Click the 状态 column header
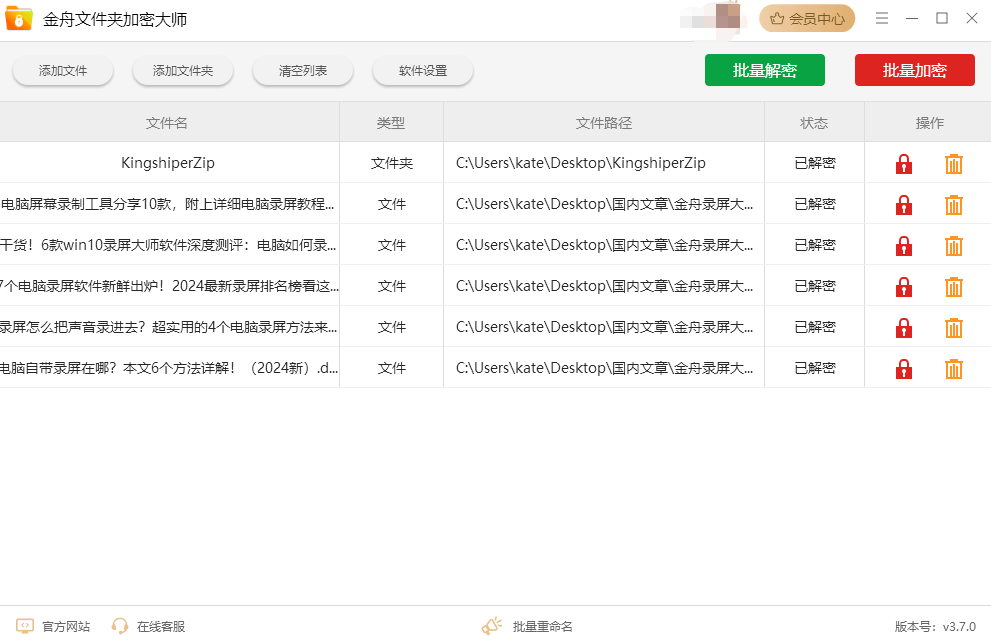The width and height of the screenshot is (991, 642). coord(814,123)
